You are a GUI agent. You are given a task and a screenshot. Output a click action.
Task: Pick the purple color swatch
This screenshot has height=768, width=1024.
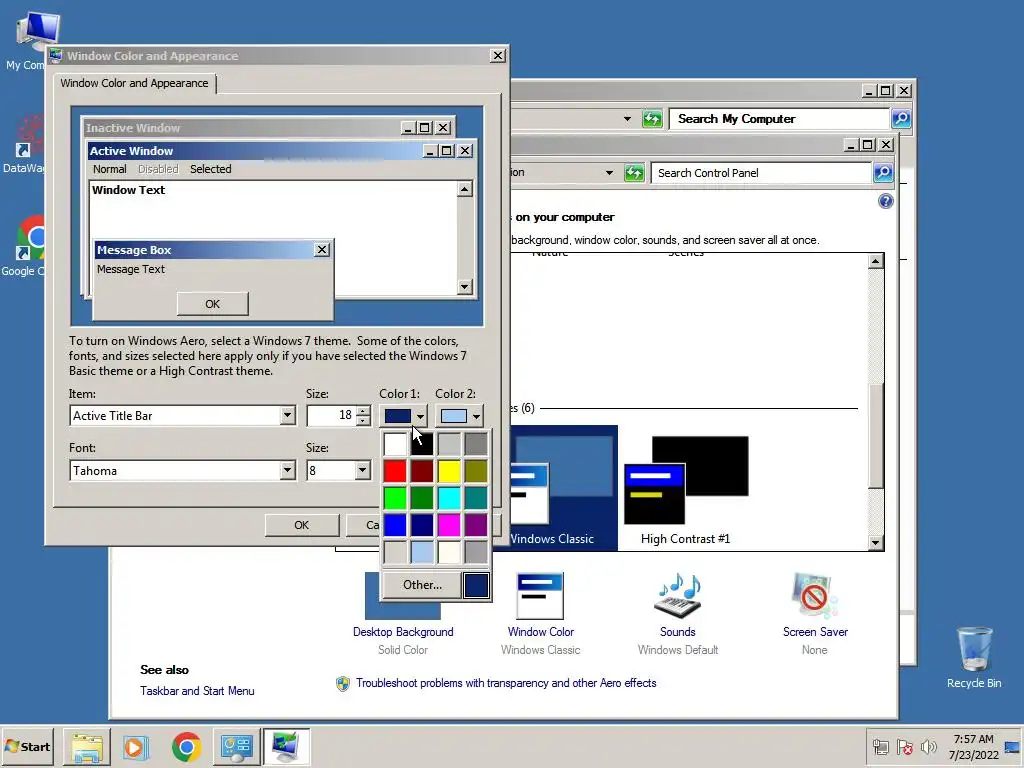point(476,524)
